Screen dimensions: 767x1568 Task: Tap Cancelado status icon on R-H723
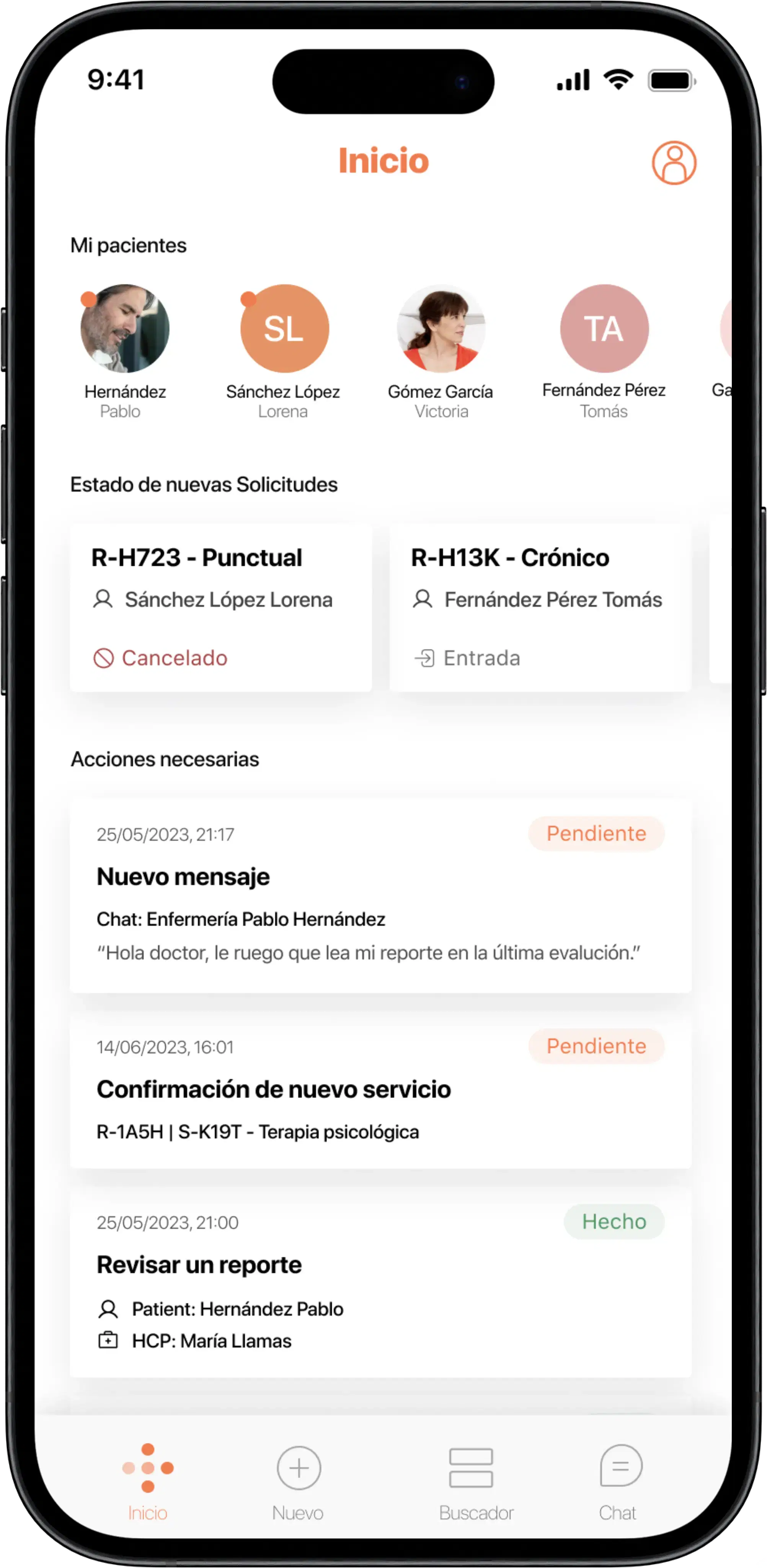107,657
